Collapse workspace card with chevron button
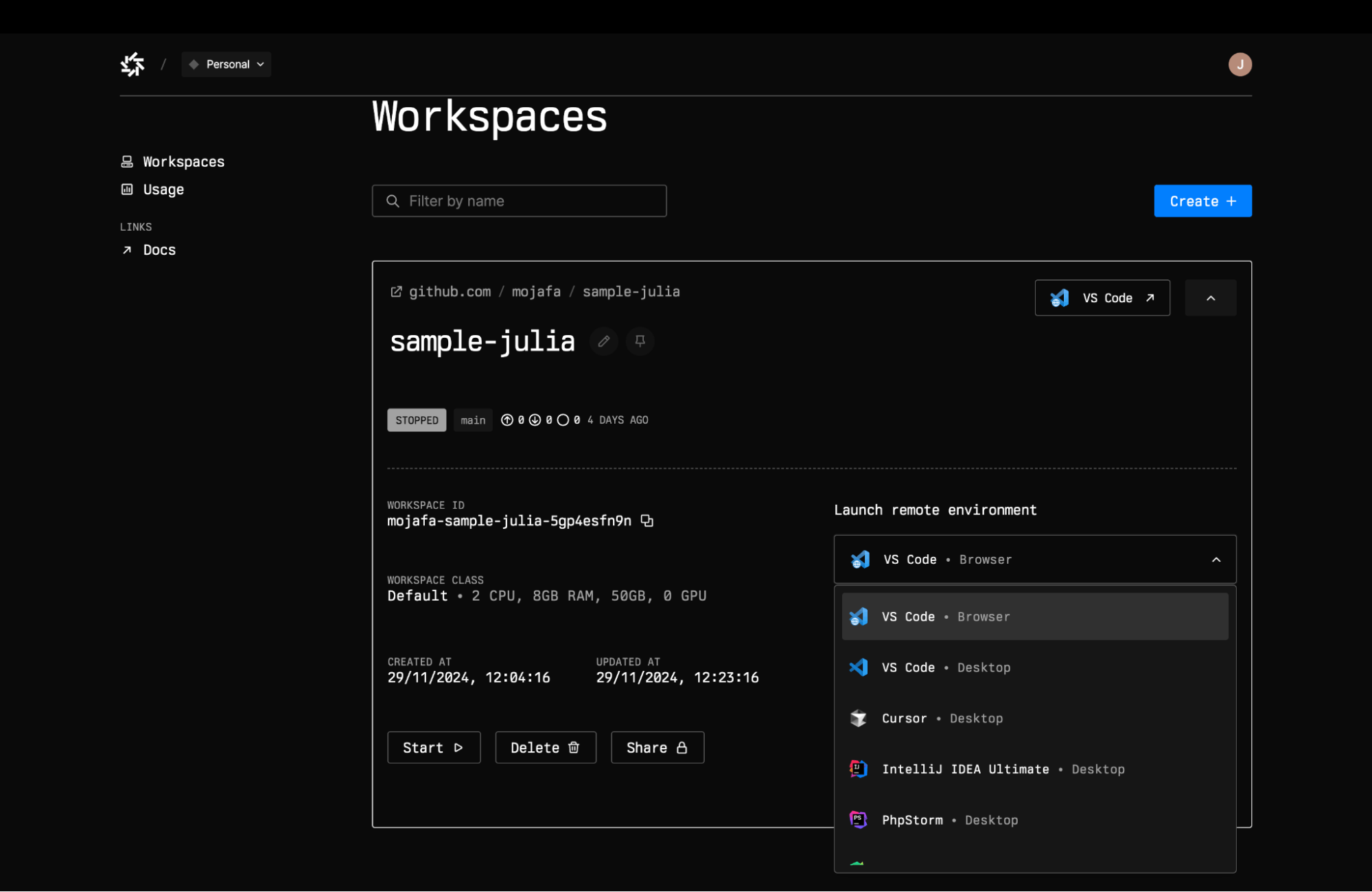1372x892 pixels. pyautogui.click(x=1211, y=298)
